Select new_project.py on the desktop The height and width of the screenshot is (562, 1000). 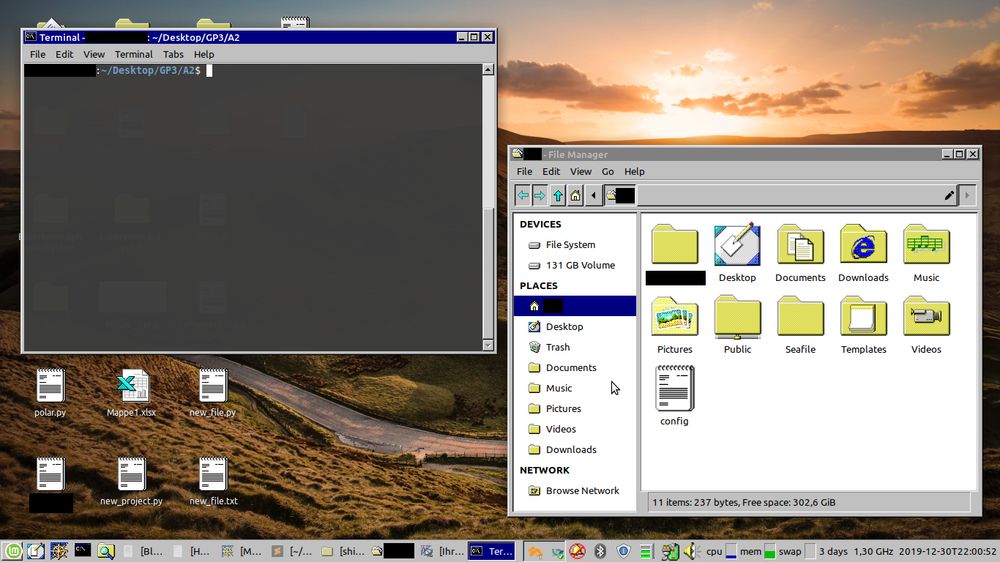pyautogui.click(x=131, y=481)
